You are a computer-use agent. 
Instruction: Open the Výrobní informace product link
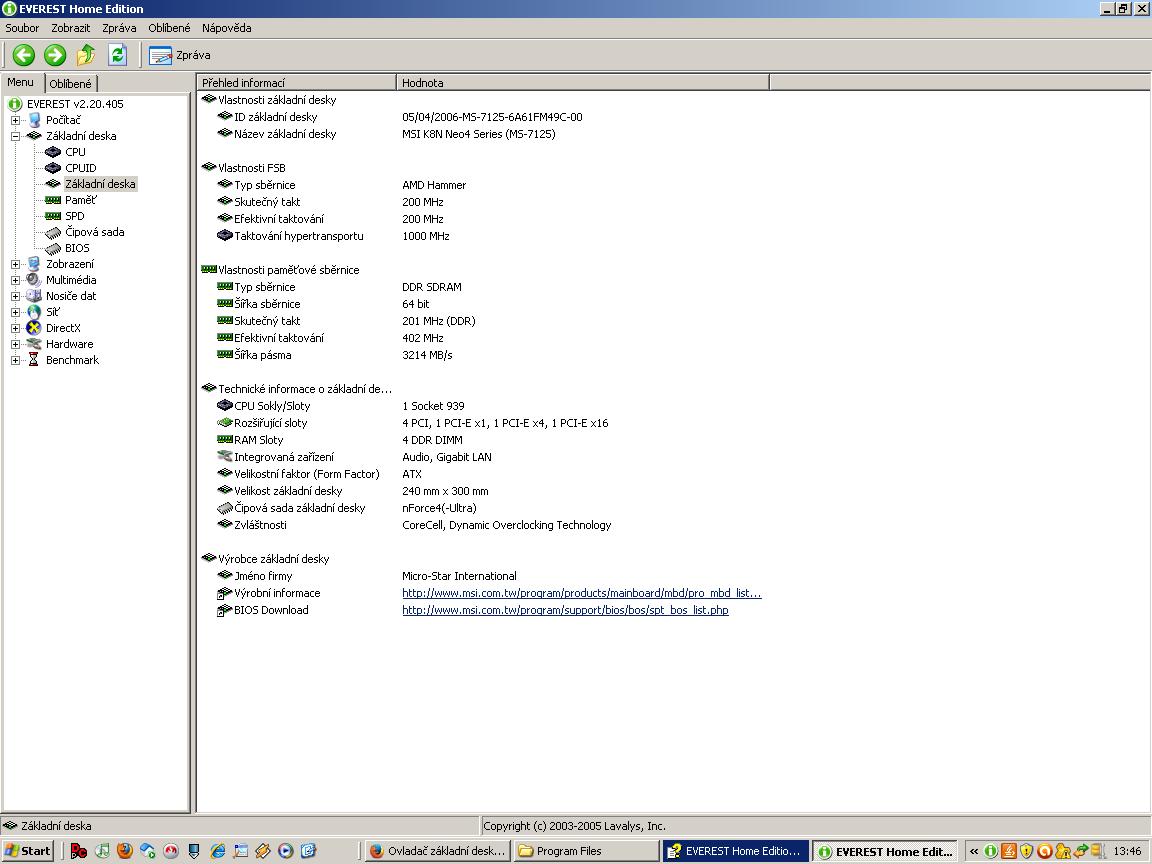tap(581, 593)
